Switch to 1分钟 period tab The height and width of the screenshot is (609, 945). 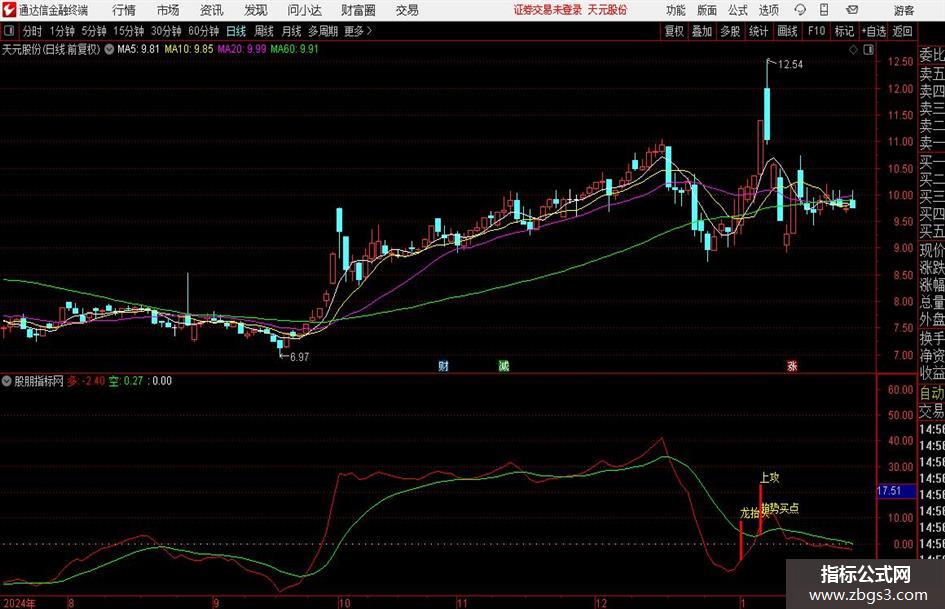point(62,31)
